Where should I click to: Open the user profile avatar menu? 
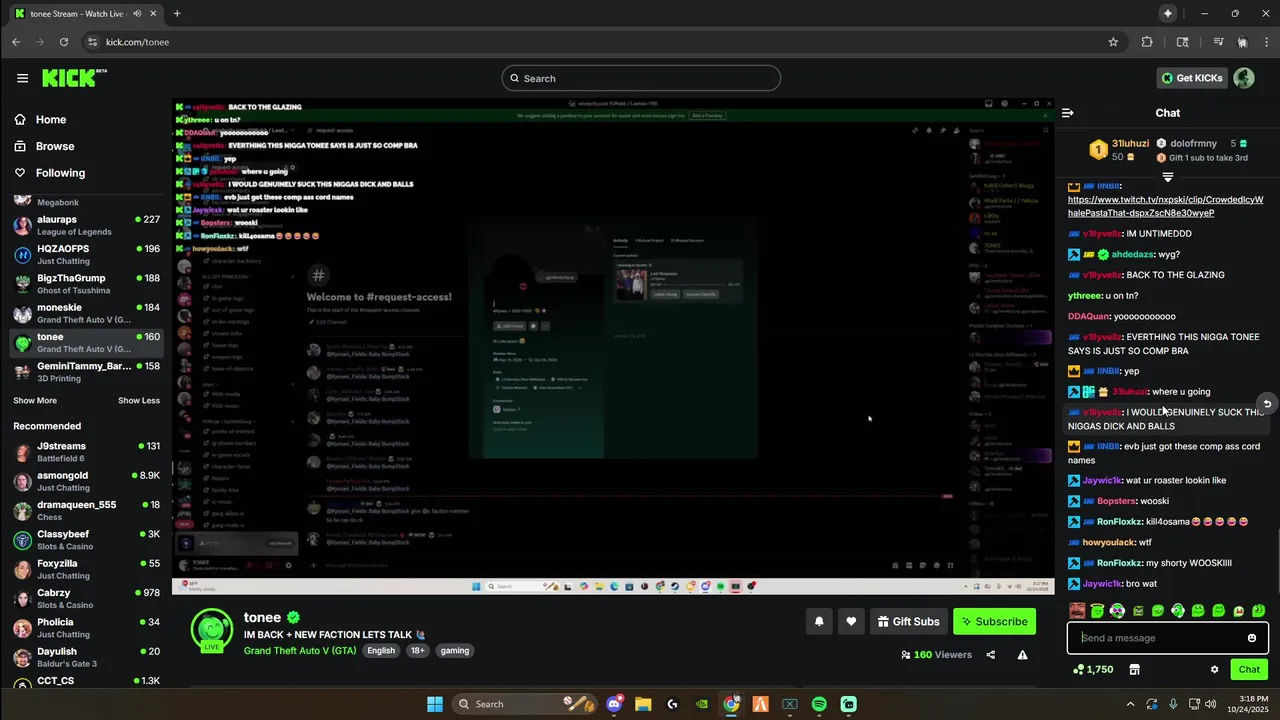[x=1244, y=78]
